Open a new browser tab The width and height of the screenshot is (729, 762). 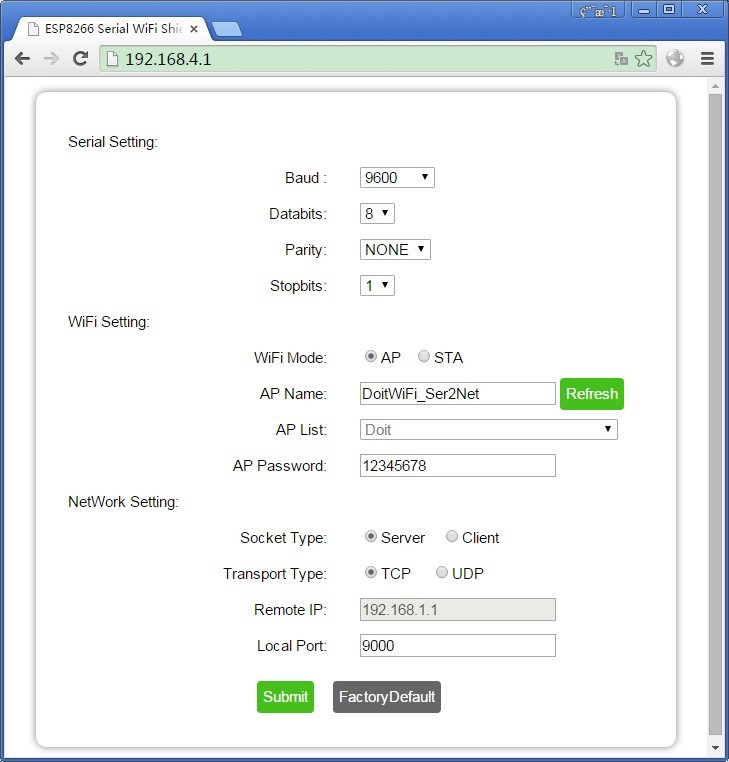pyautogui.click(x=226, y=29)
